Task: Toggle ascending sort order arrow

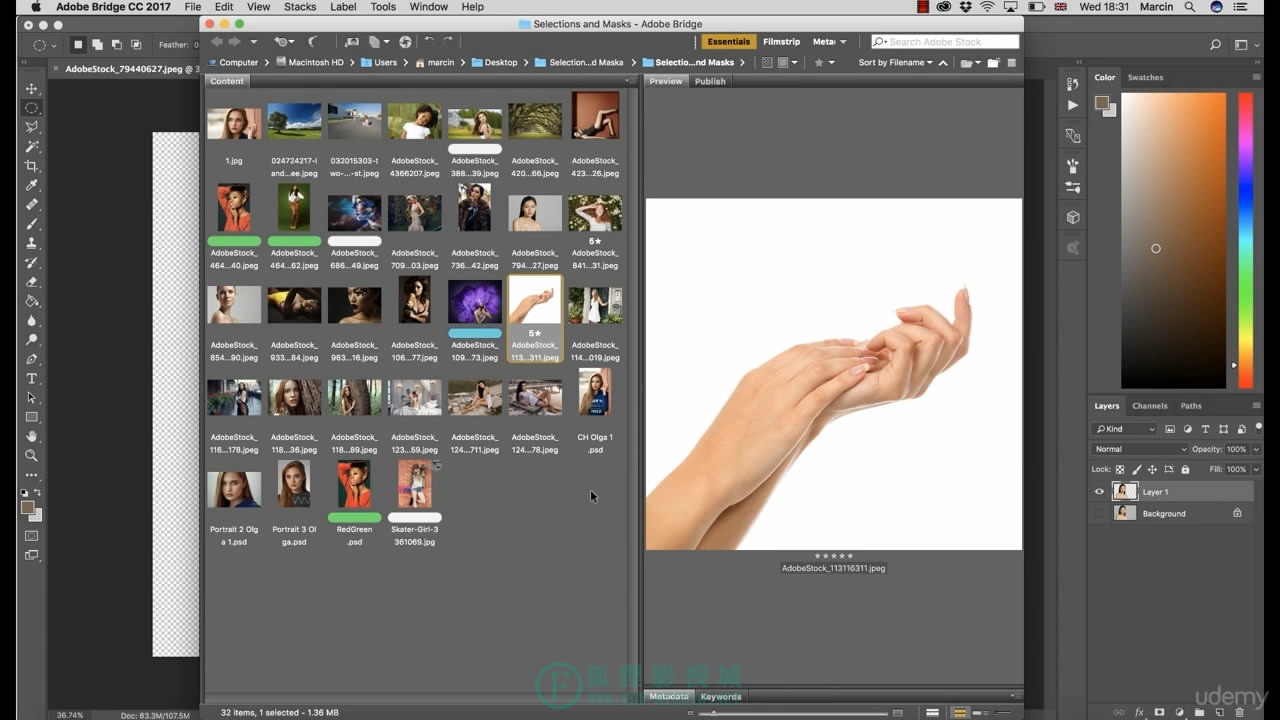Action: [x=942, y=62]
